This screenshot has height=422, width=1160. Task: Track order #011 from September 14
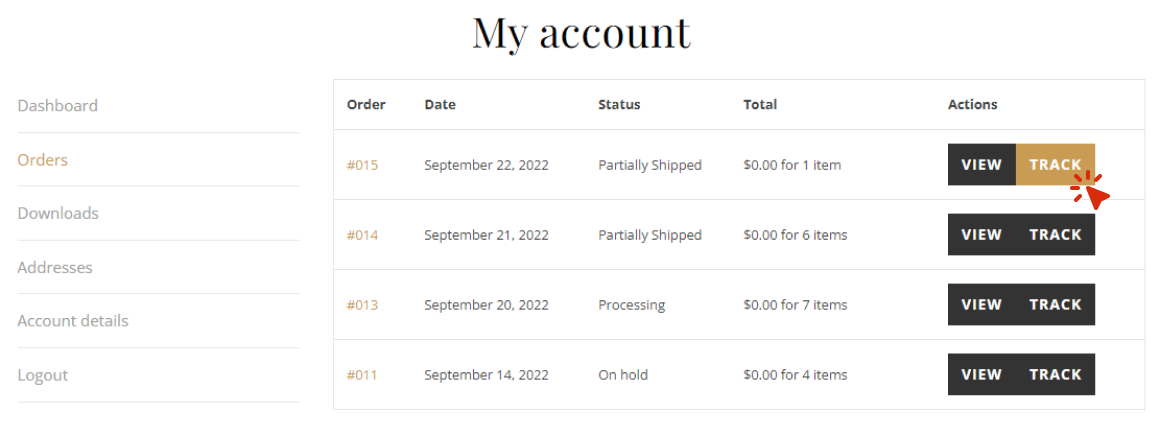tap(1055, 375)
